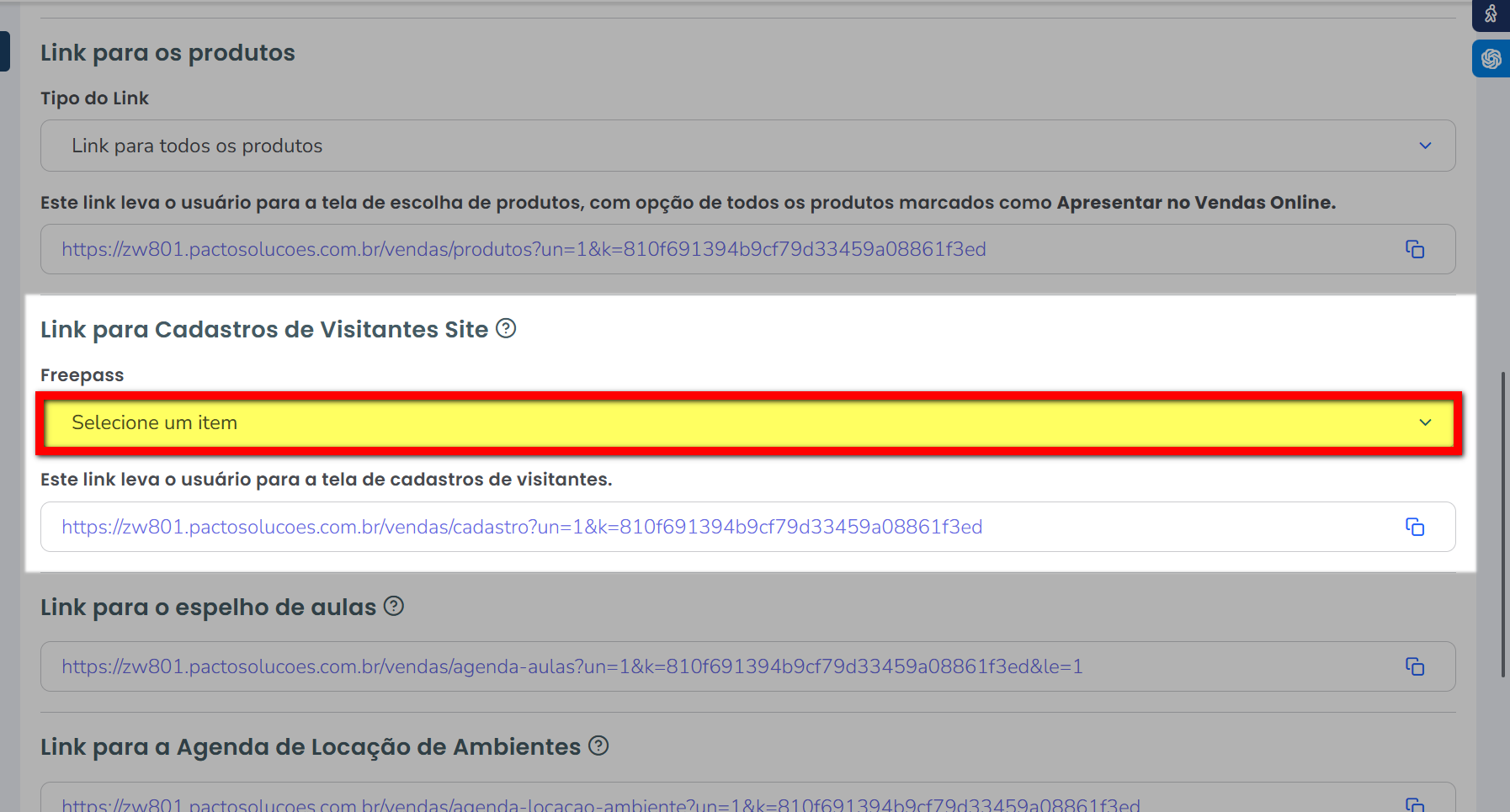The width and height of the screenshot is (1510, 812).
Task: Click the vertical scrollbar on the right
Action: pos(1503,523)
